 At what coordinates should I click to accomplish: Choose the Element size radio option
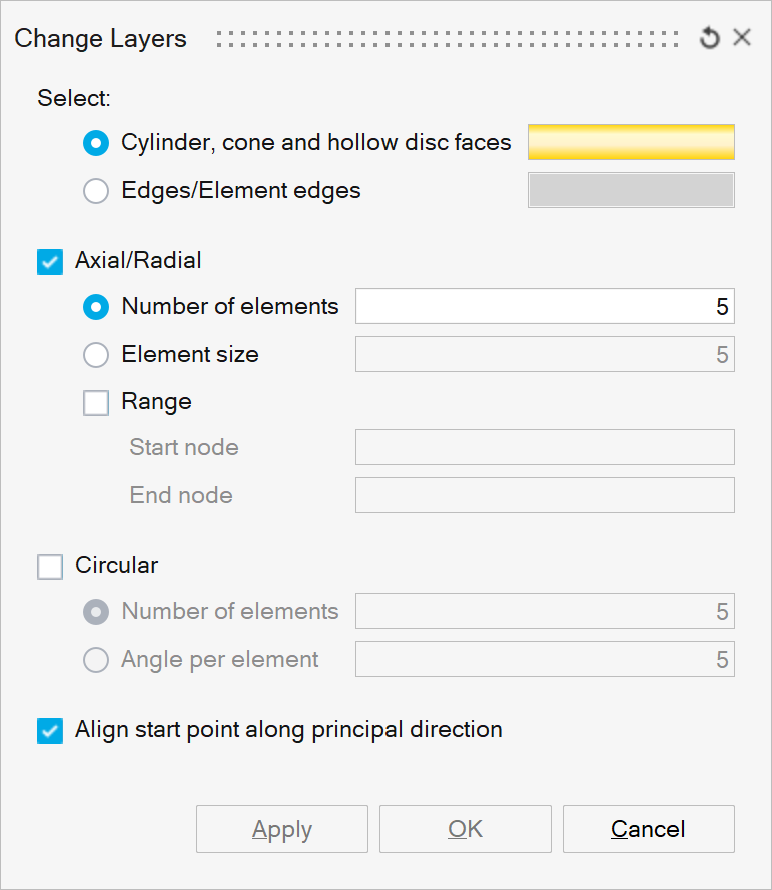coord(96,354)
